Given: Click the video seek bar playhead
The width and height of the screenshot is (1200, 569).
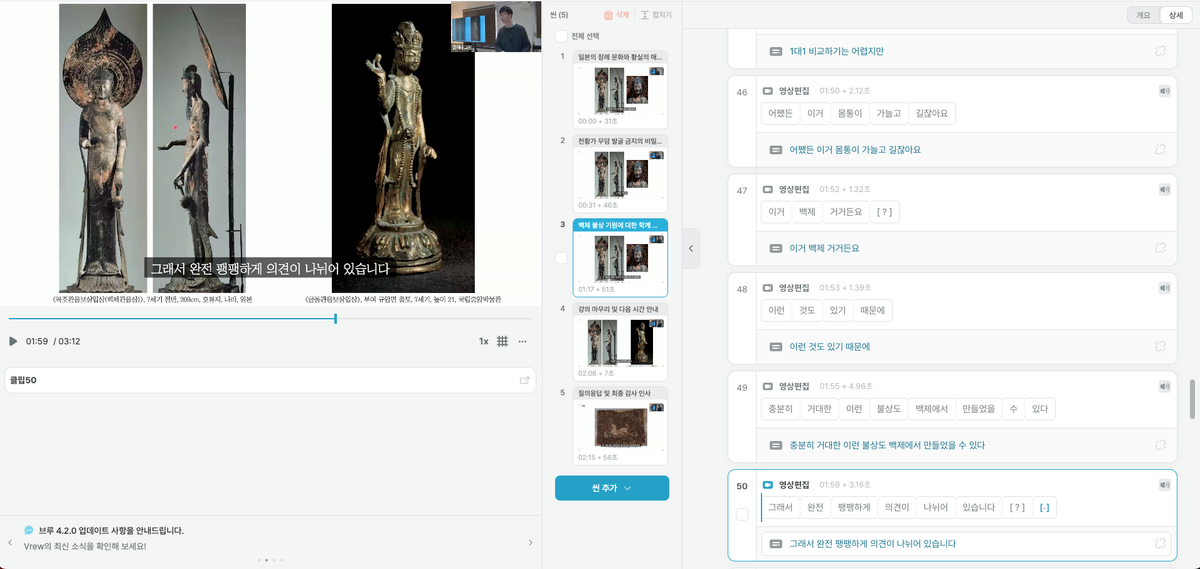Looking at the screenshot, I should [335, 319].
